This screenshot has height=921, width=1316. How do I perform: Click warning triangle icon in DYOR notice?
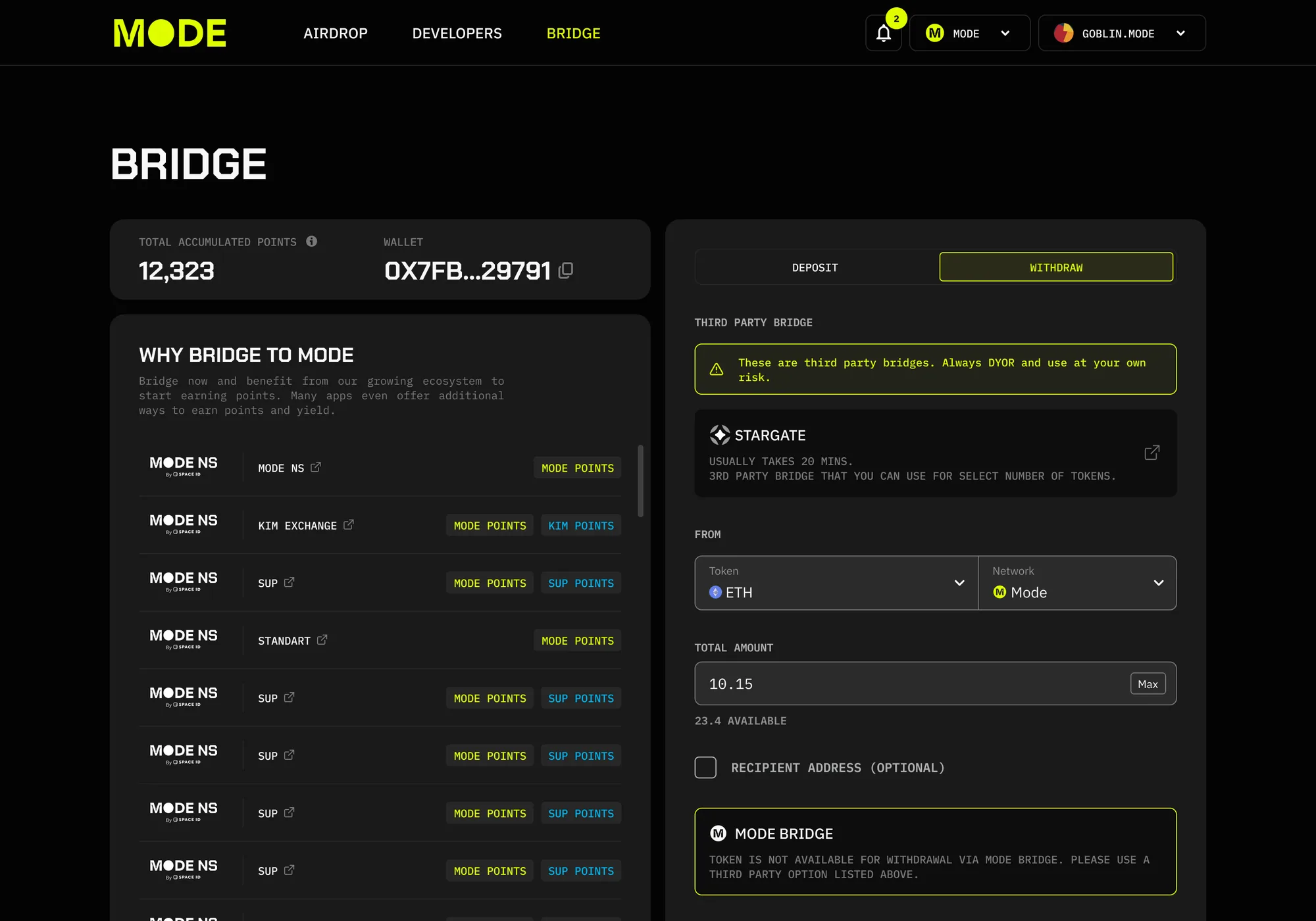pyautogui.click(x=717, y=370)
